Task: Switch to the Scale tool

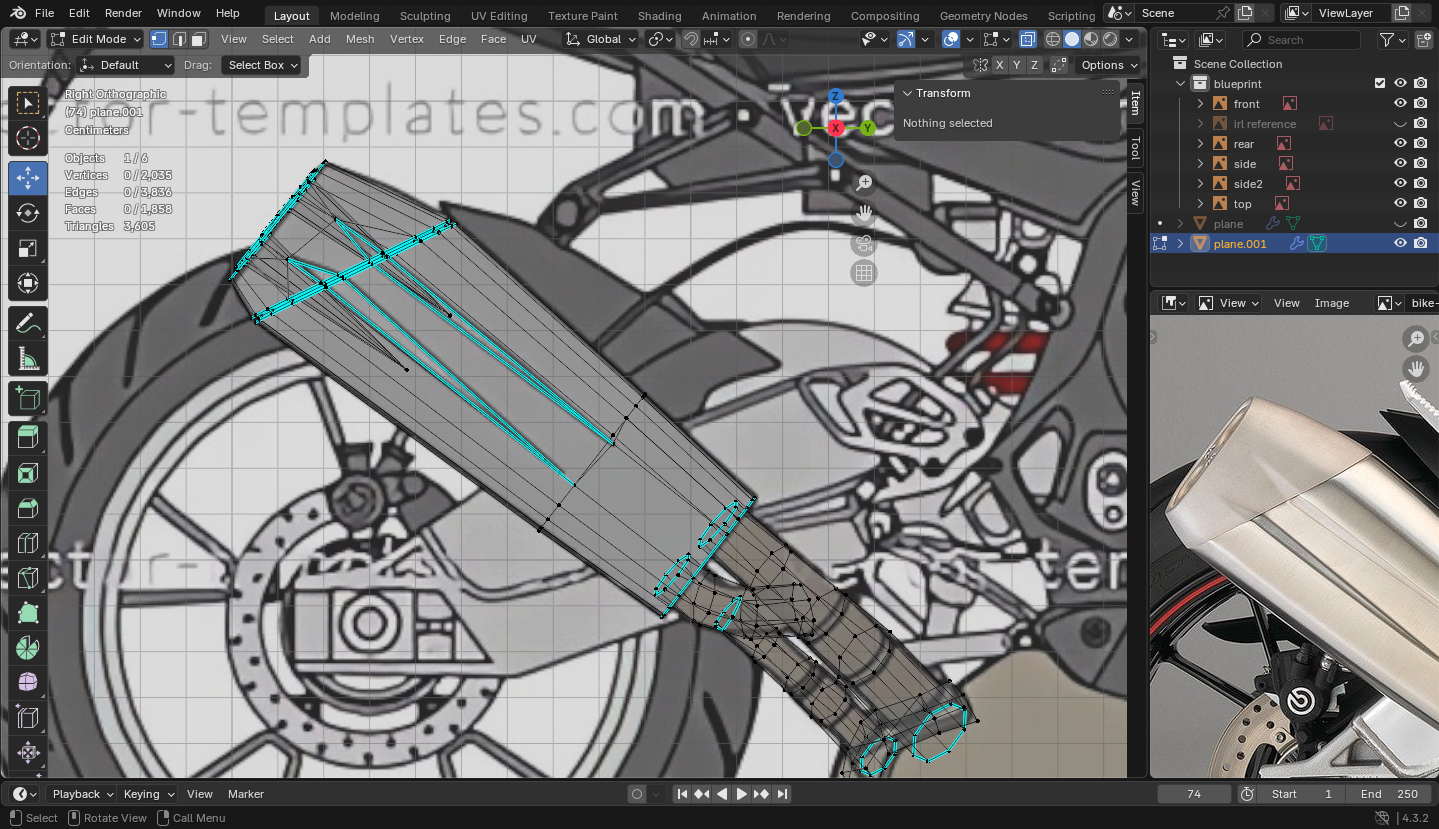Action: click(27, 250)
